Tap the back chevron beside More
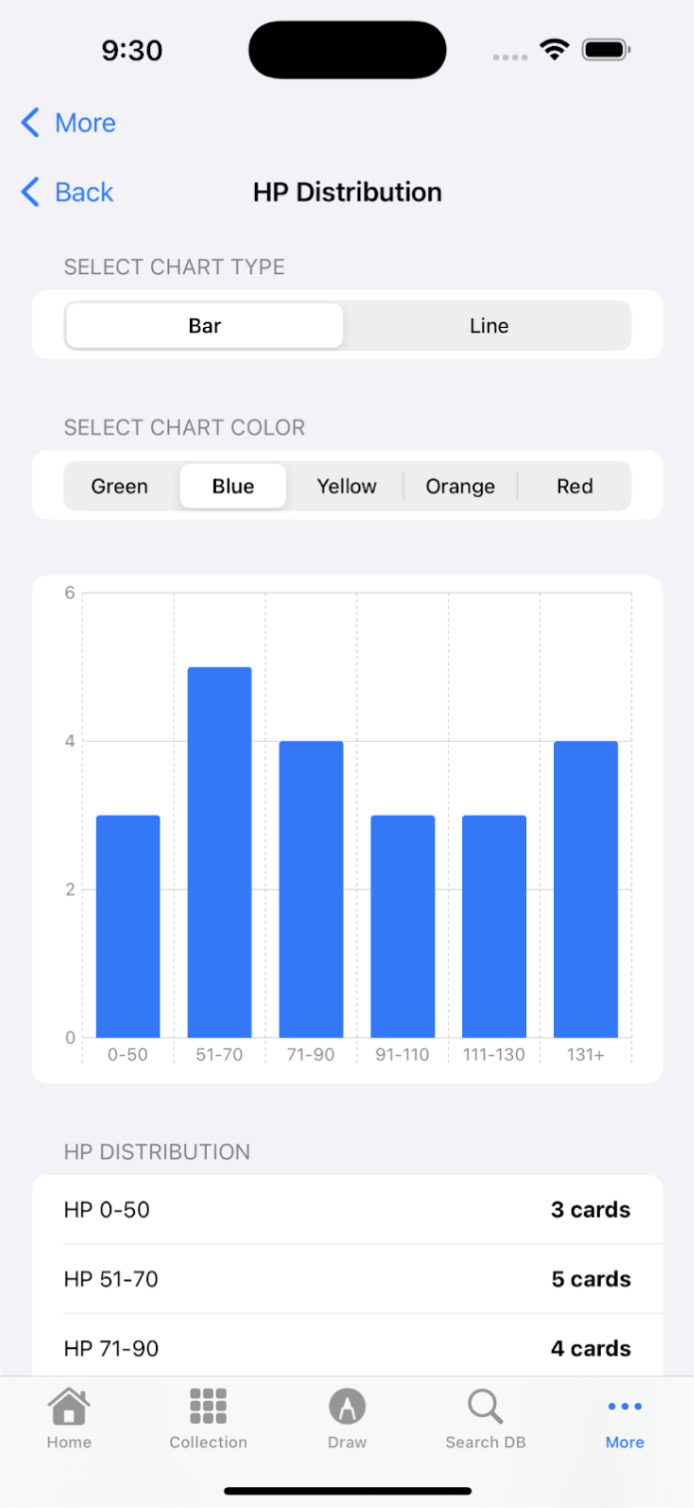 [x=31, y=122]
